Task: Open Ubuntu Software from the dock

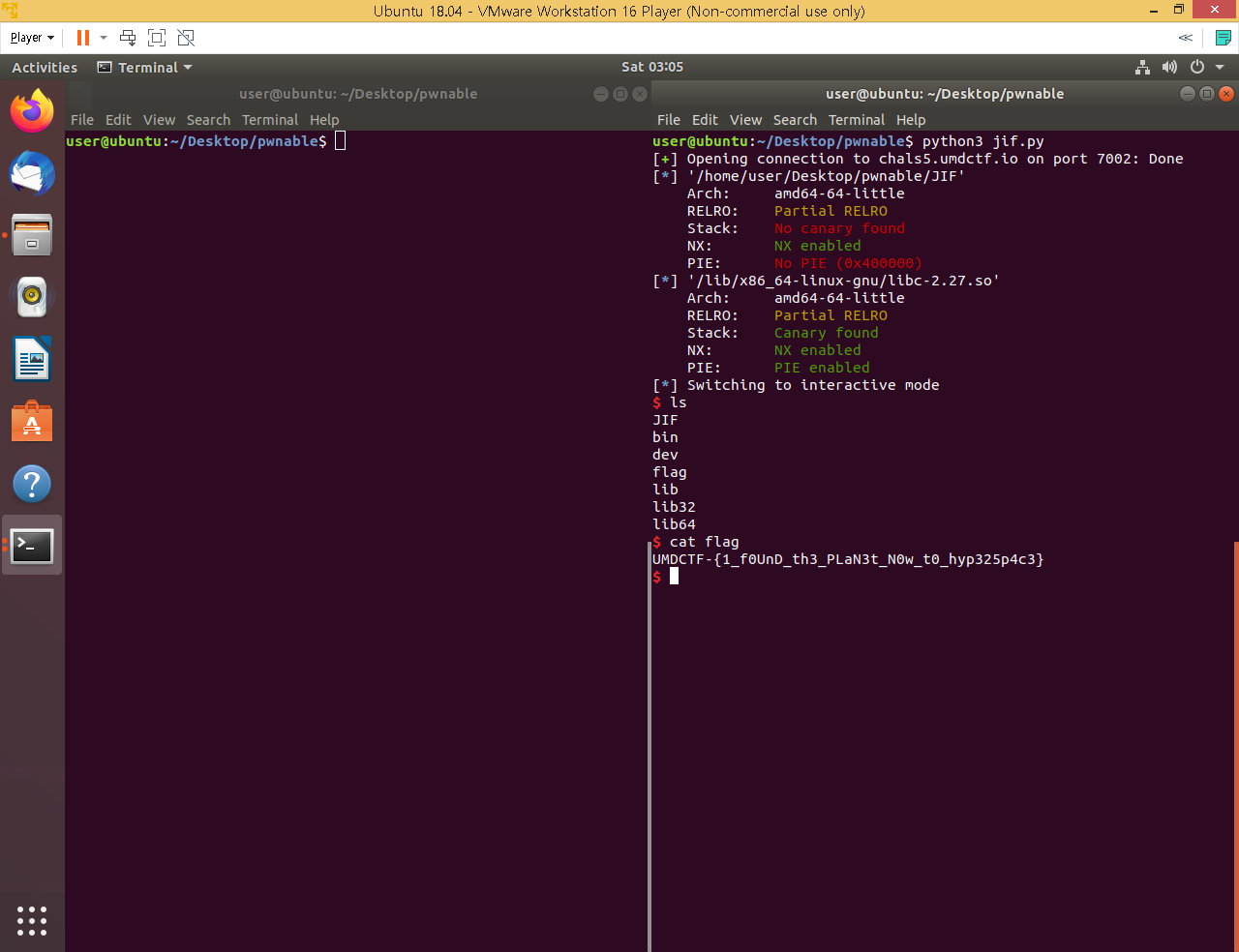Action: pos(32,422)
